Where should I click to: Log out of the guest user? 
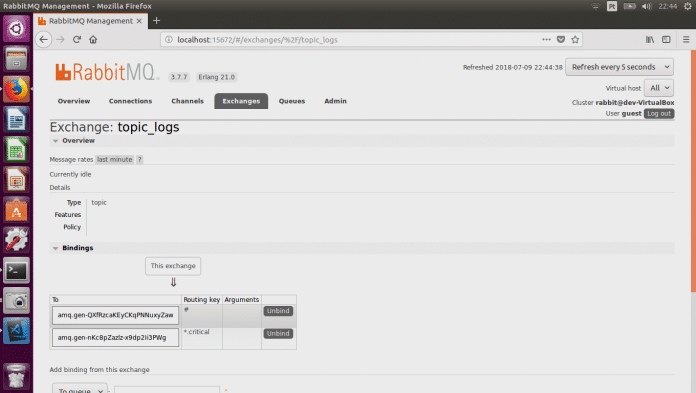point(659,114)
